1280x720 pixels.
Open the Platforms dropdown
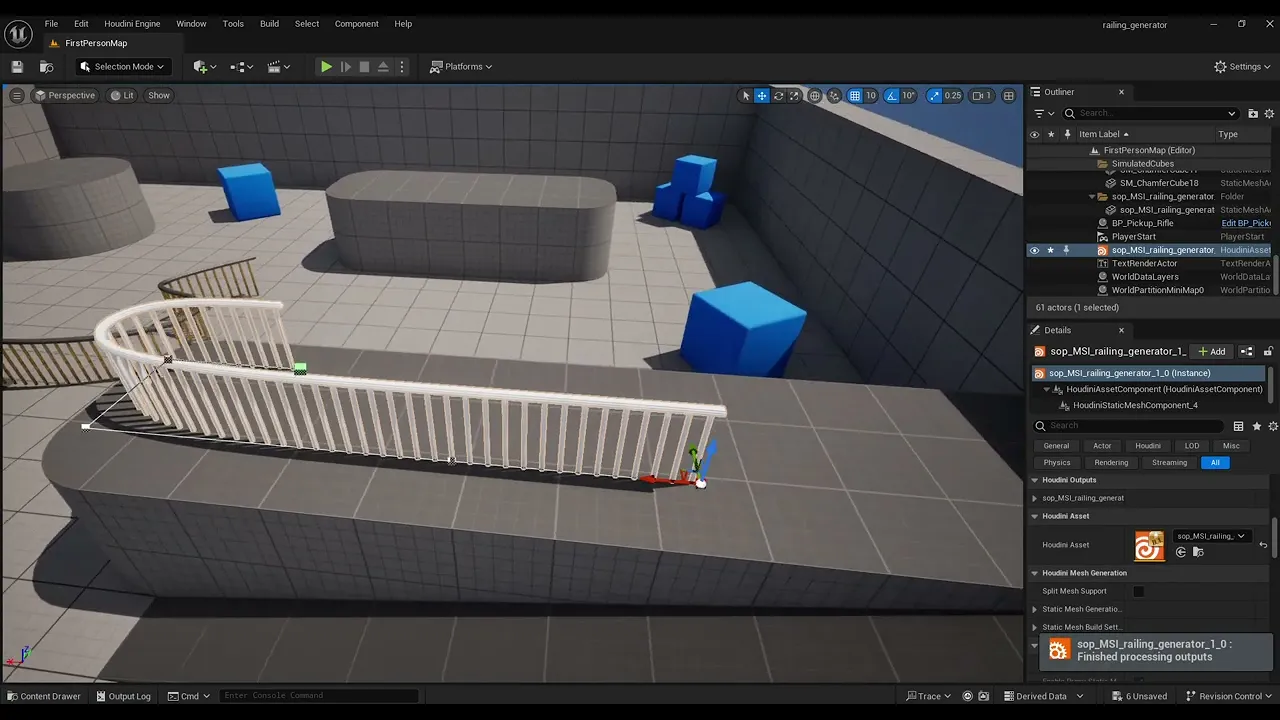click(x=461, y=67)
